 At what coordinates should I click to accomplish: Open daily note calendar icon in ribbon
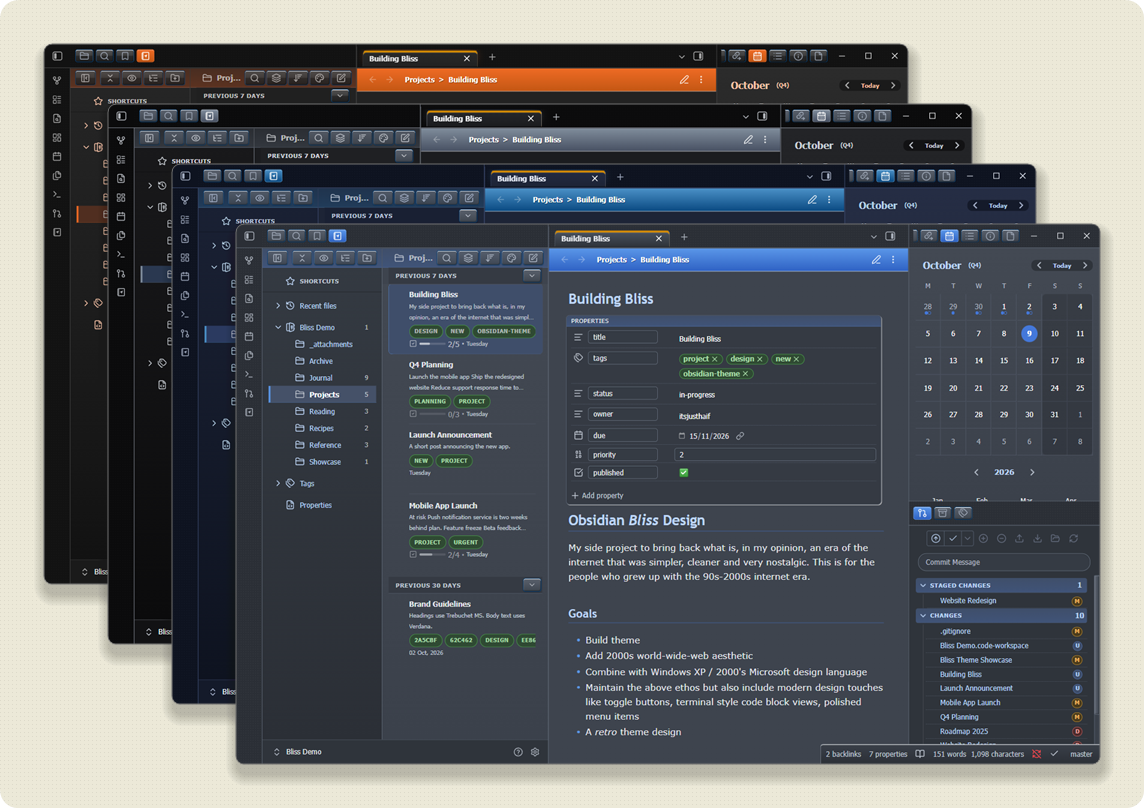[250, 336]
